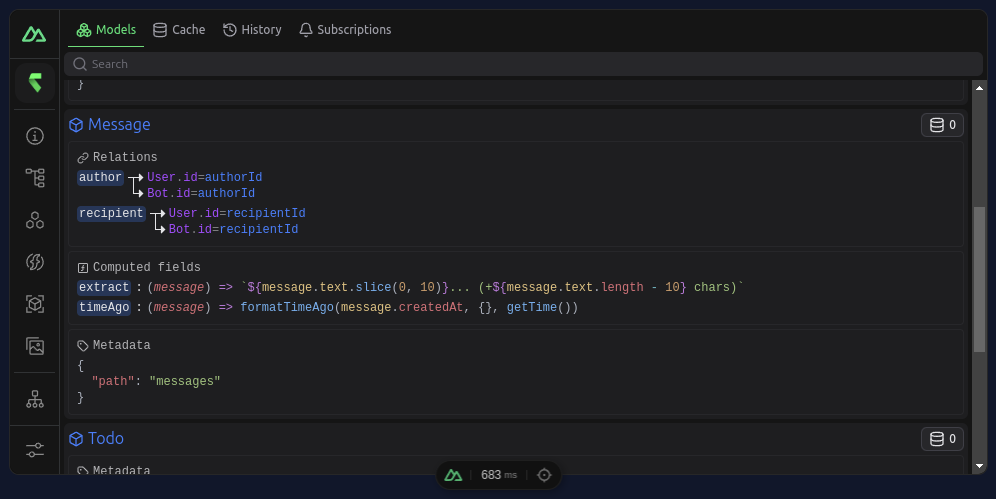Open the Components icon in sidebar

35,220
